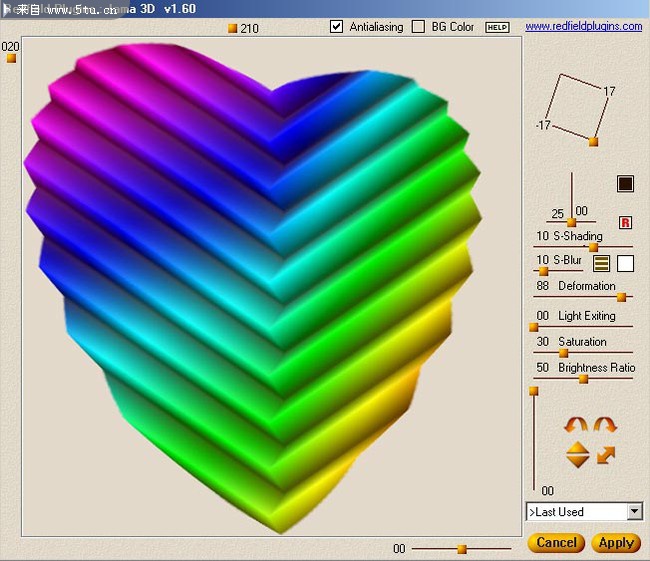Open the HELP icon

497,27
